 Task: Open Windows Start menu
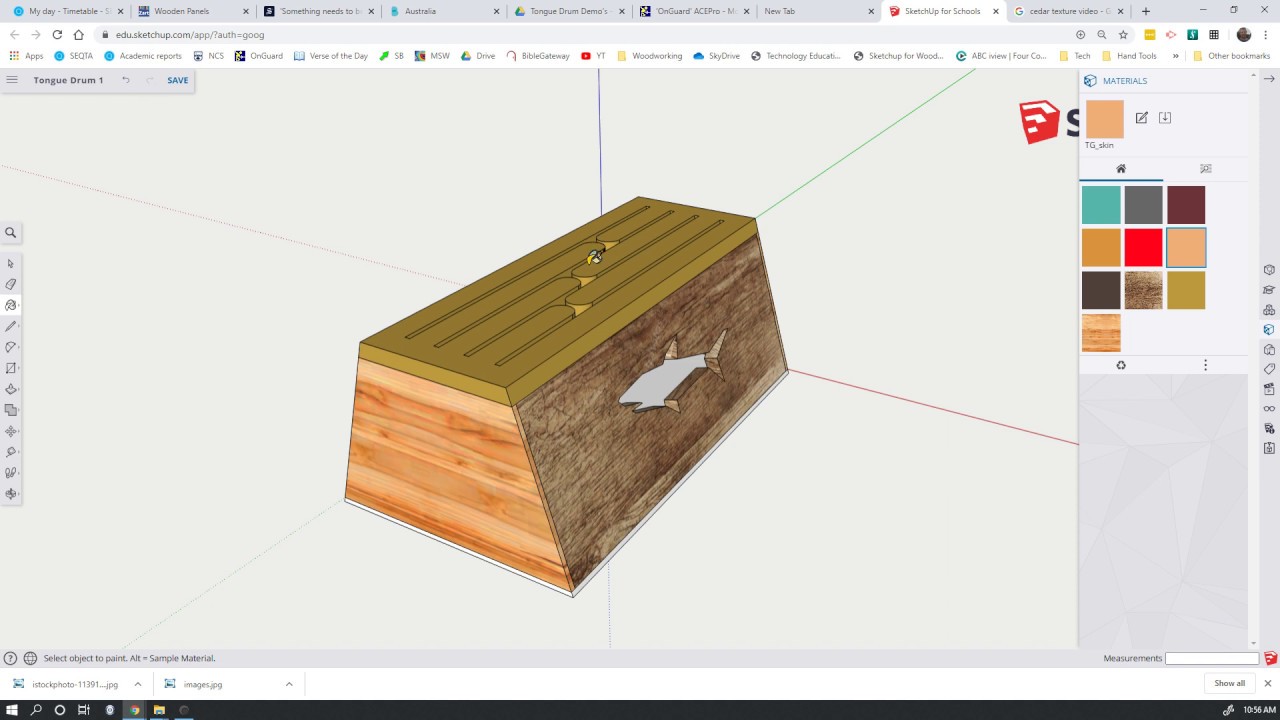[x=11, y=710]
